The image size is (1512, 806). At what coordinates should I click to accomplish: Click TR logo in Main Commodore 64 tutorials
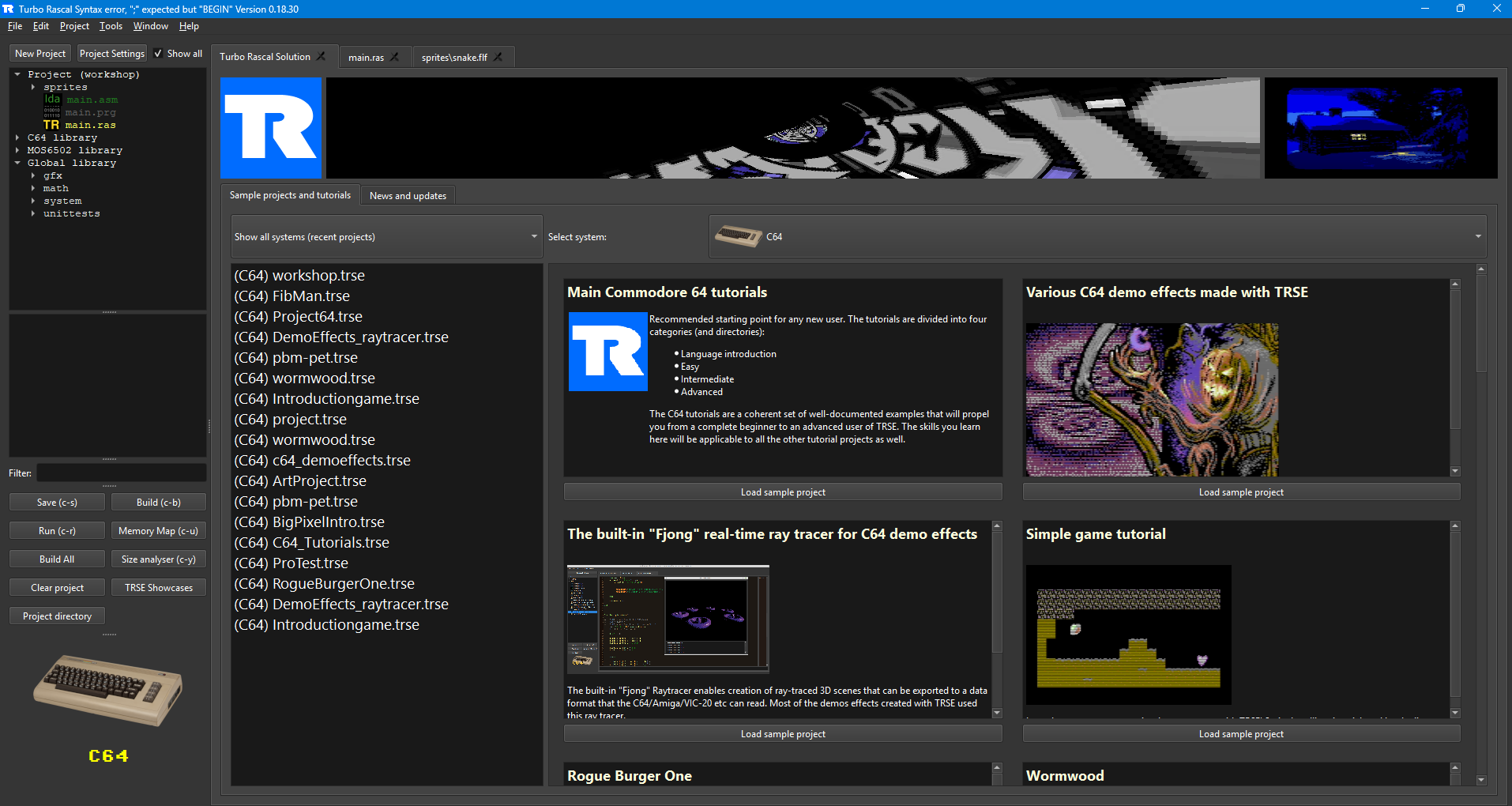607,352
